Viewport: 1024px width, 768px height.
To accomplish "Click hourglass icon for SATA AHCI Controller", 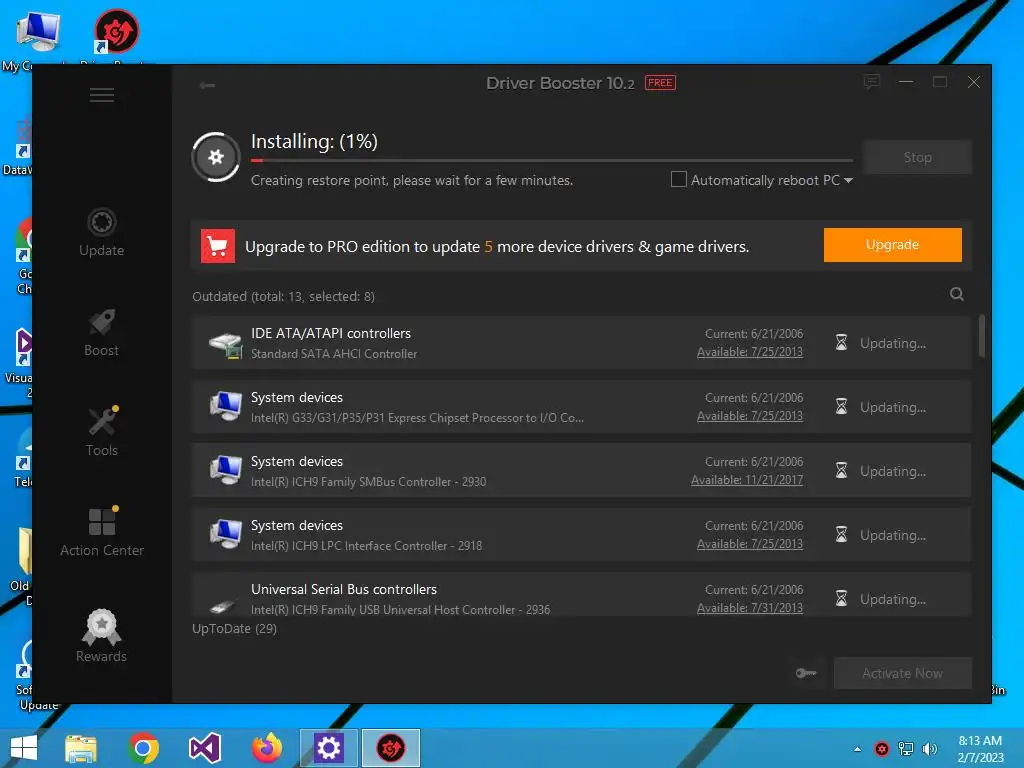I will 841,342.
